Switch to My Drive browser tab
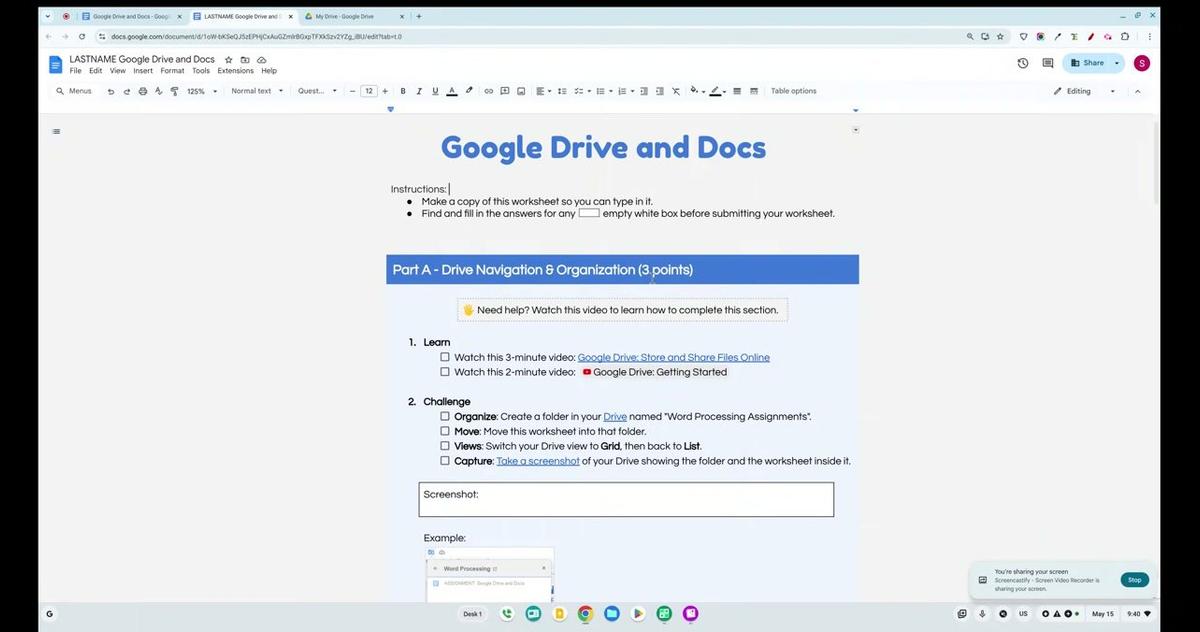Image resolution: width=1200 pixels, height=632 pixels. tap(352, 16)
